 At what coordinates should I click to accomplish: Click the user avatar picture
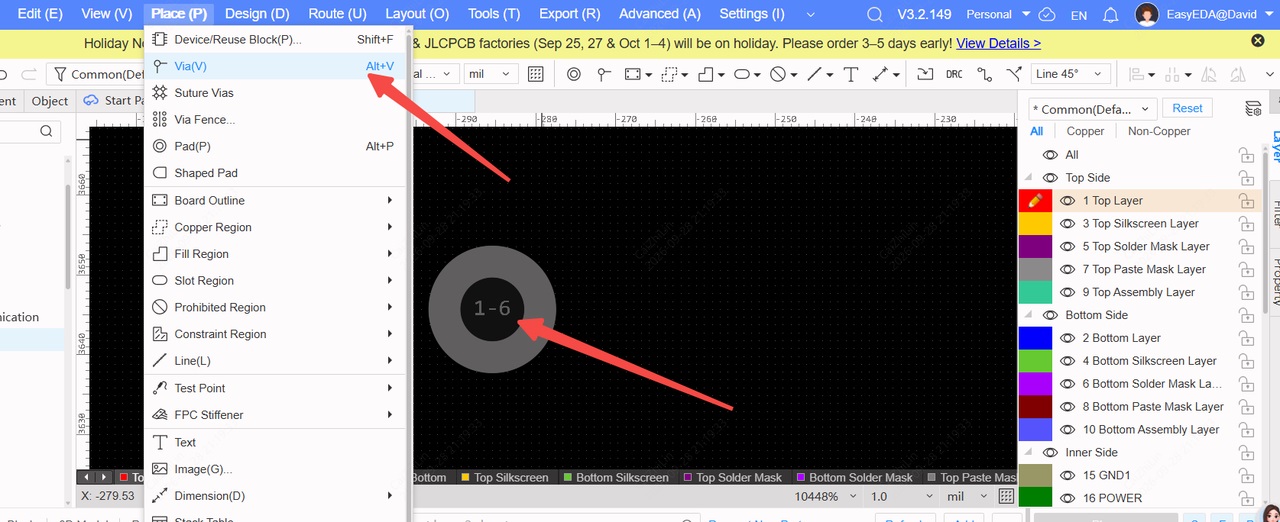pos(1147,15)
